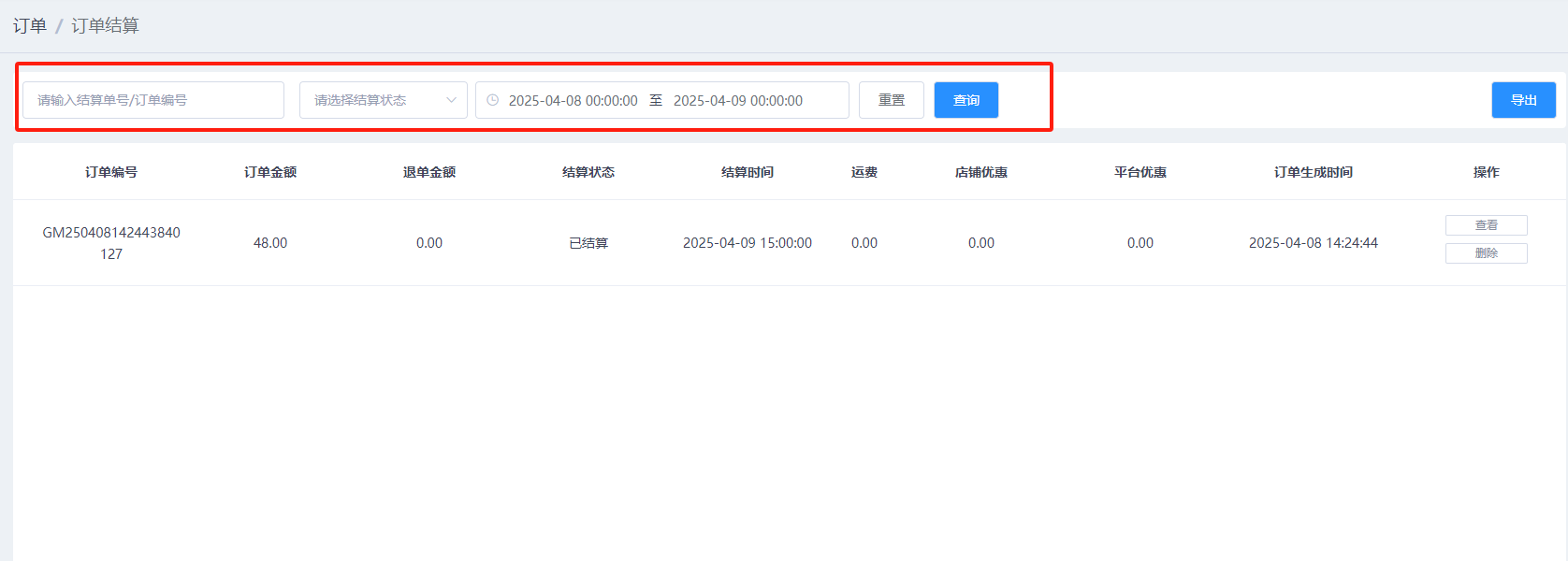Click the 退单金额 column header

pyautogui.click(x=429, y=172)
